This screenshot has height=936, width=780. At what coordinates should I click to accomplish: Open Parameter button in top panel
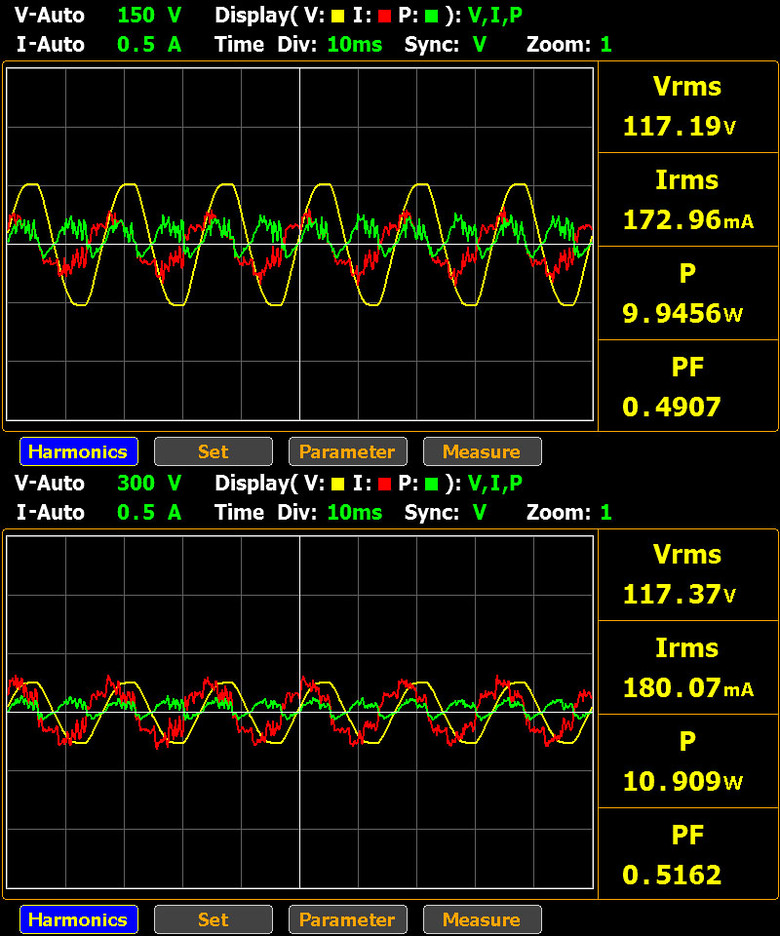[x=348, y=451]
